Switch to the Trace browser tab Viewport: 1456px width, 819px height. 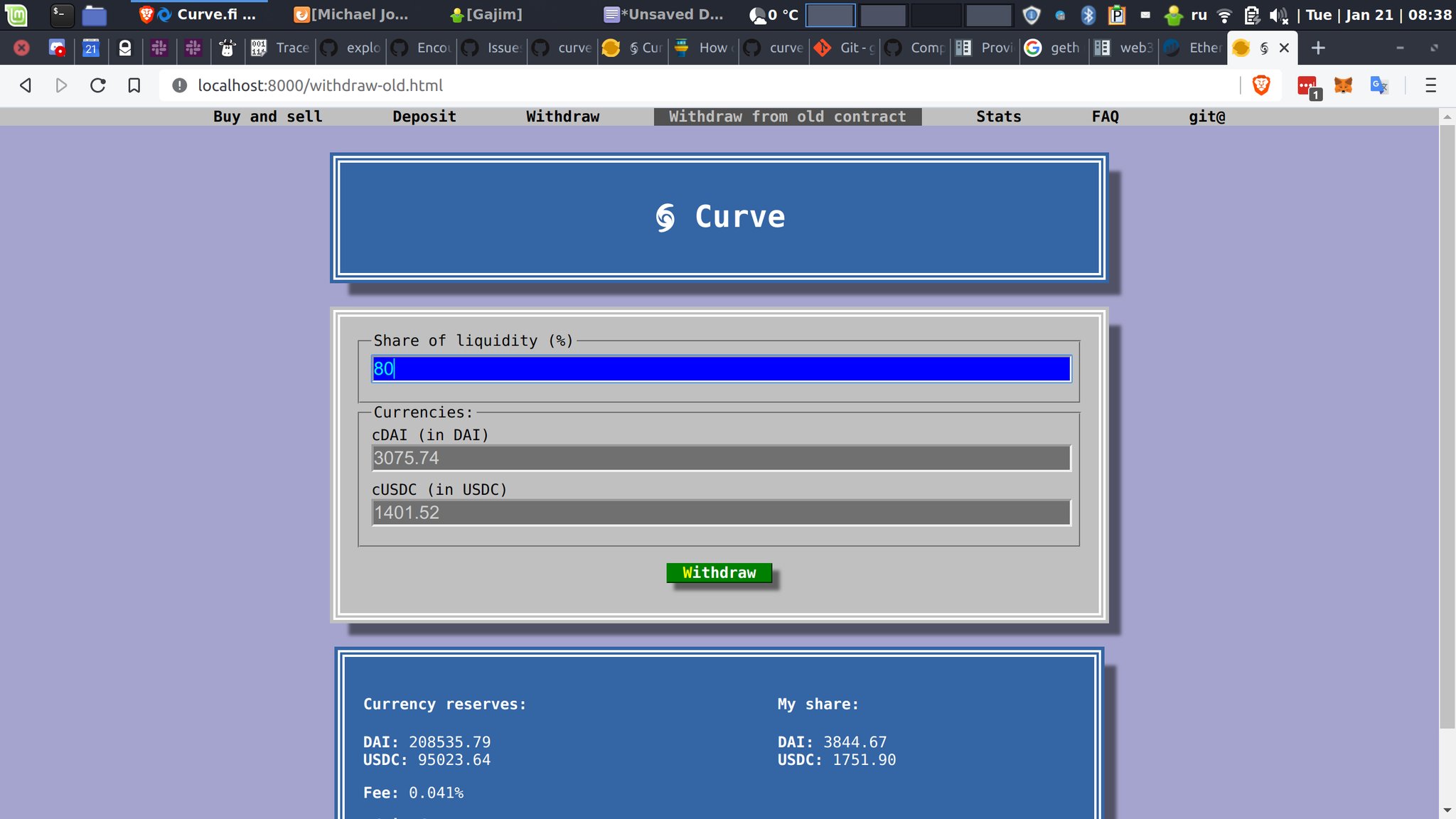281,48
